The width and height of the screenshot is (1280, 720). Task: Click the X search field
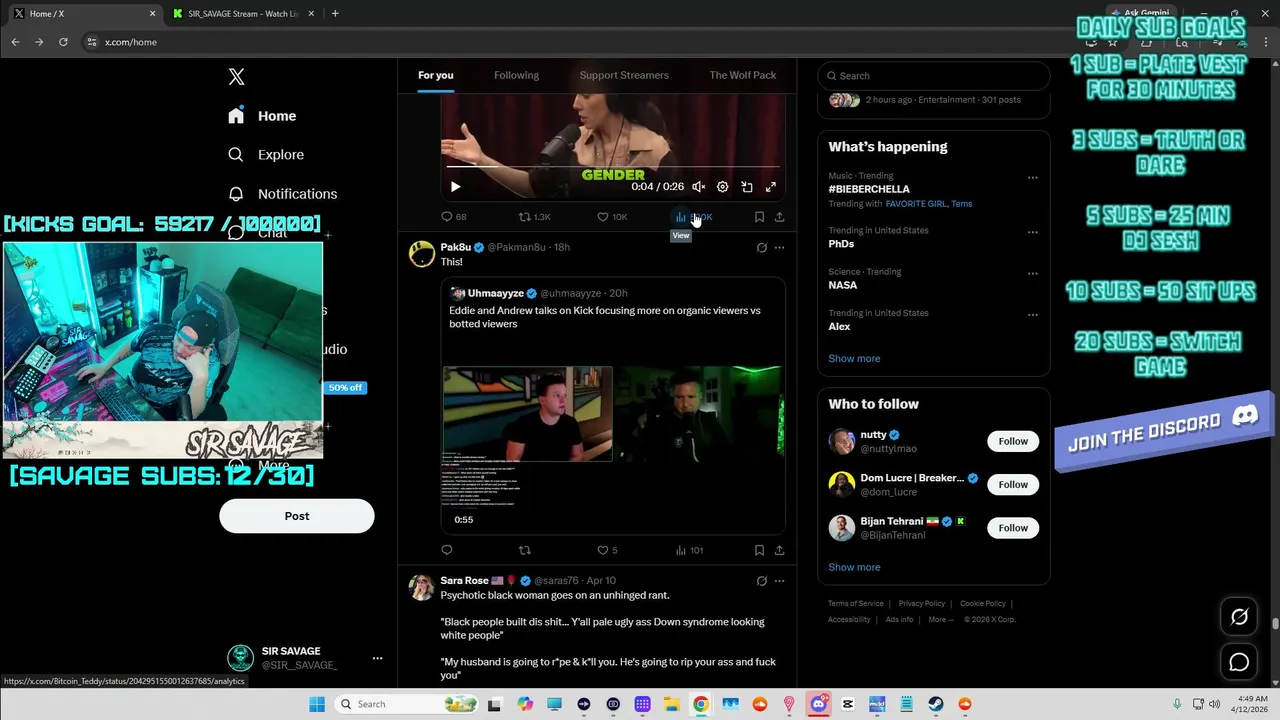[x=934, y=76]
